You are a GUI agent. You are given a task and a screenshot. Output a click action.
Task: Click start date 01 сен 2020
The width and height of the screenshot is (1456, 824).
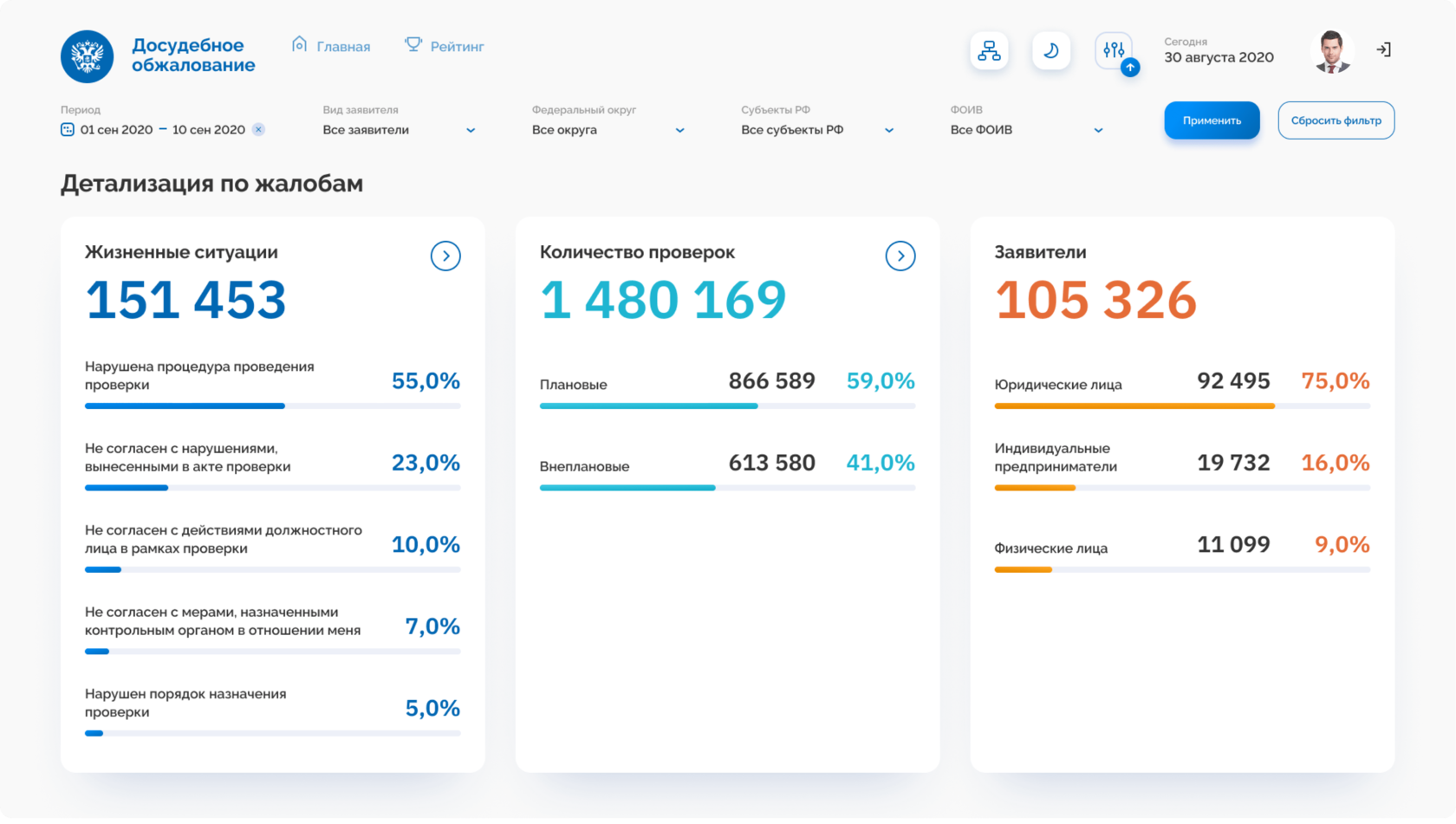click(x=116, y=130)
